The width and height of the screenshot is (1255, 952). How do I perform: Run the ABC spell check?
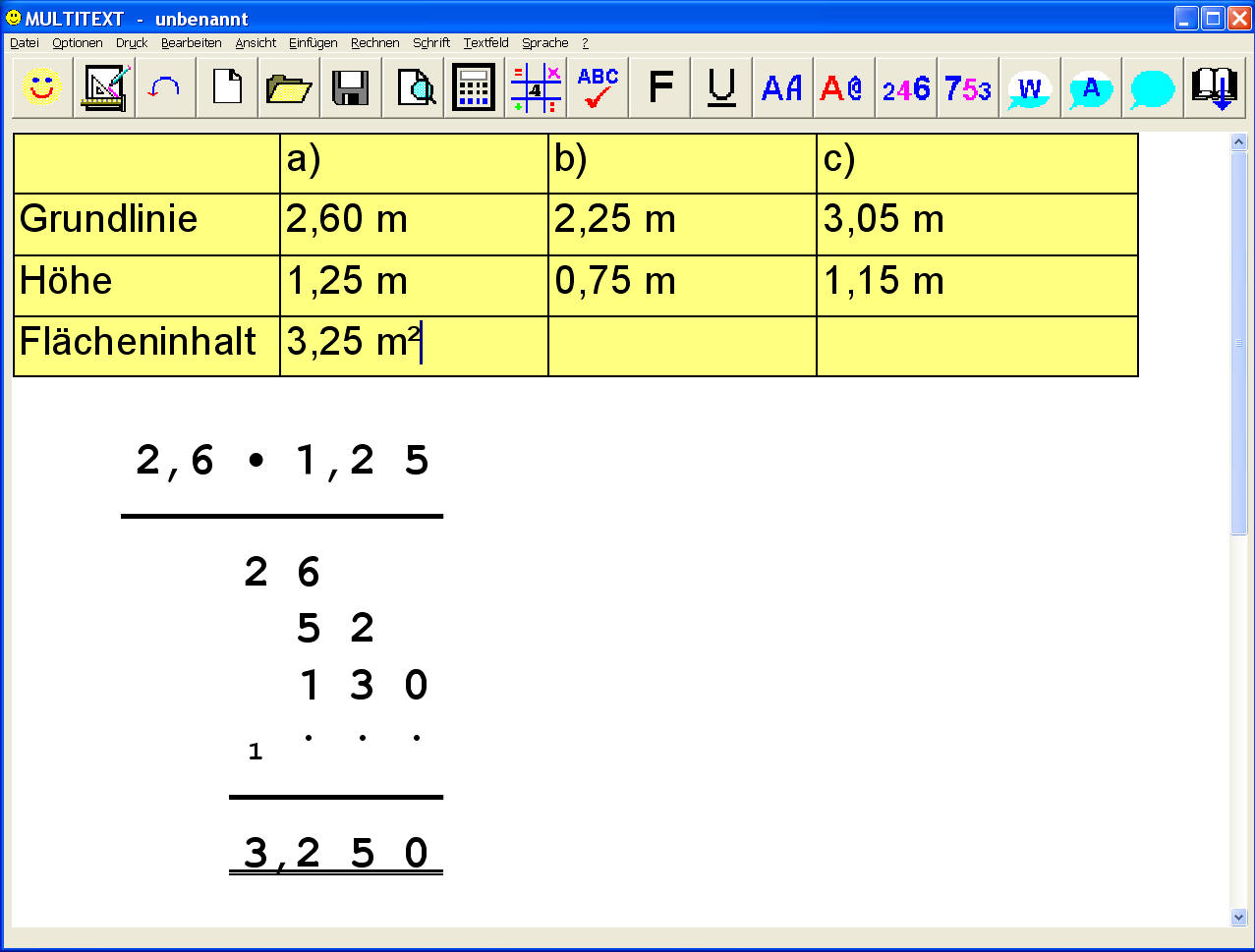point(597,87)
